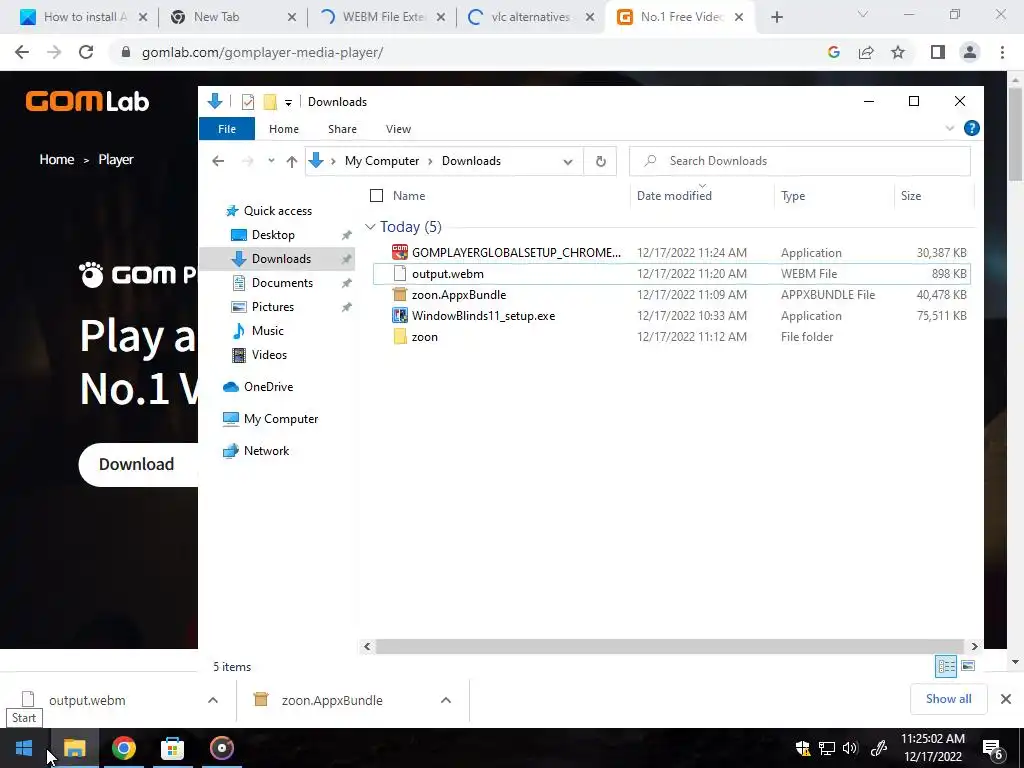
Task: Open the Home ribbon tab
Action: 283,129
